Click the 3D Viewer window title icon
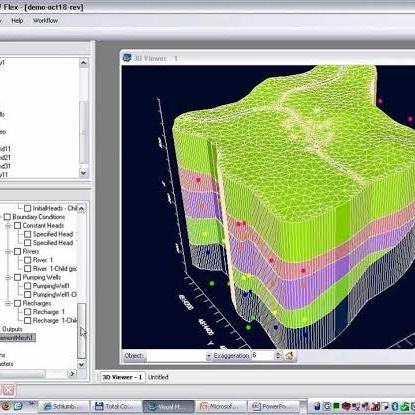This screenshot has width=415, height=415. click(x=127, y=58)
